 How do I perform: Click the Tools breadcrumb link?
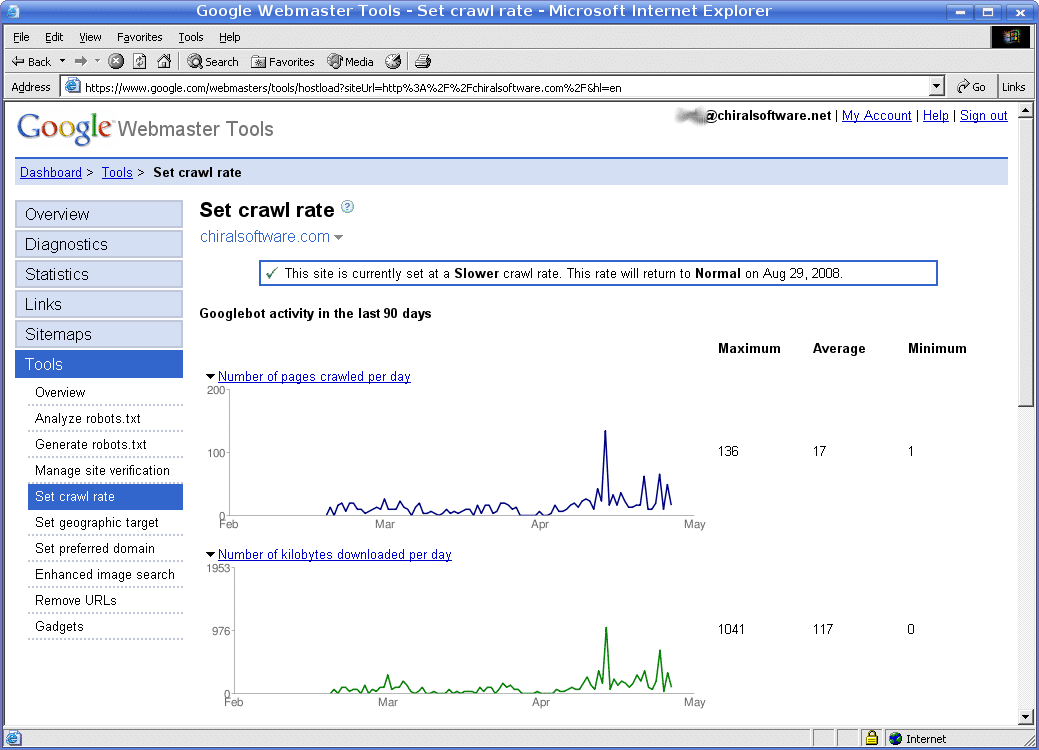[x=117, y=172]
